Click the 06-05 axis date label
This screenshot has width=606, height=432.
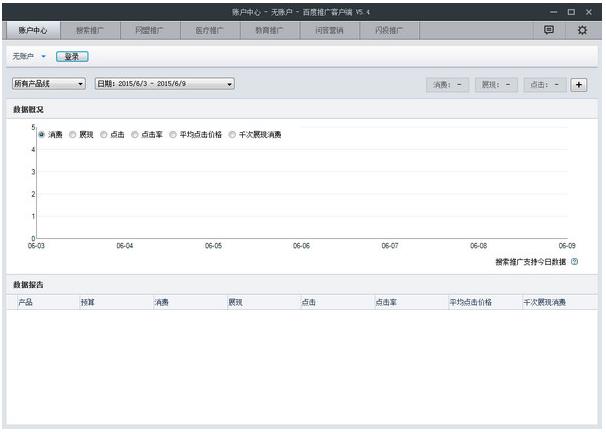pyautogui.click(x=213, y=245)
